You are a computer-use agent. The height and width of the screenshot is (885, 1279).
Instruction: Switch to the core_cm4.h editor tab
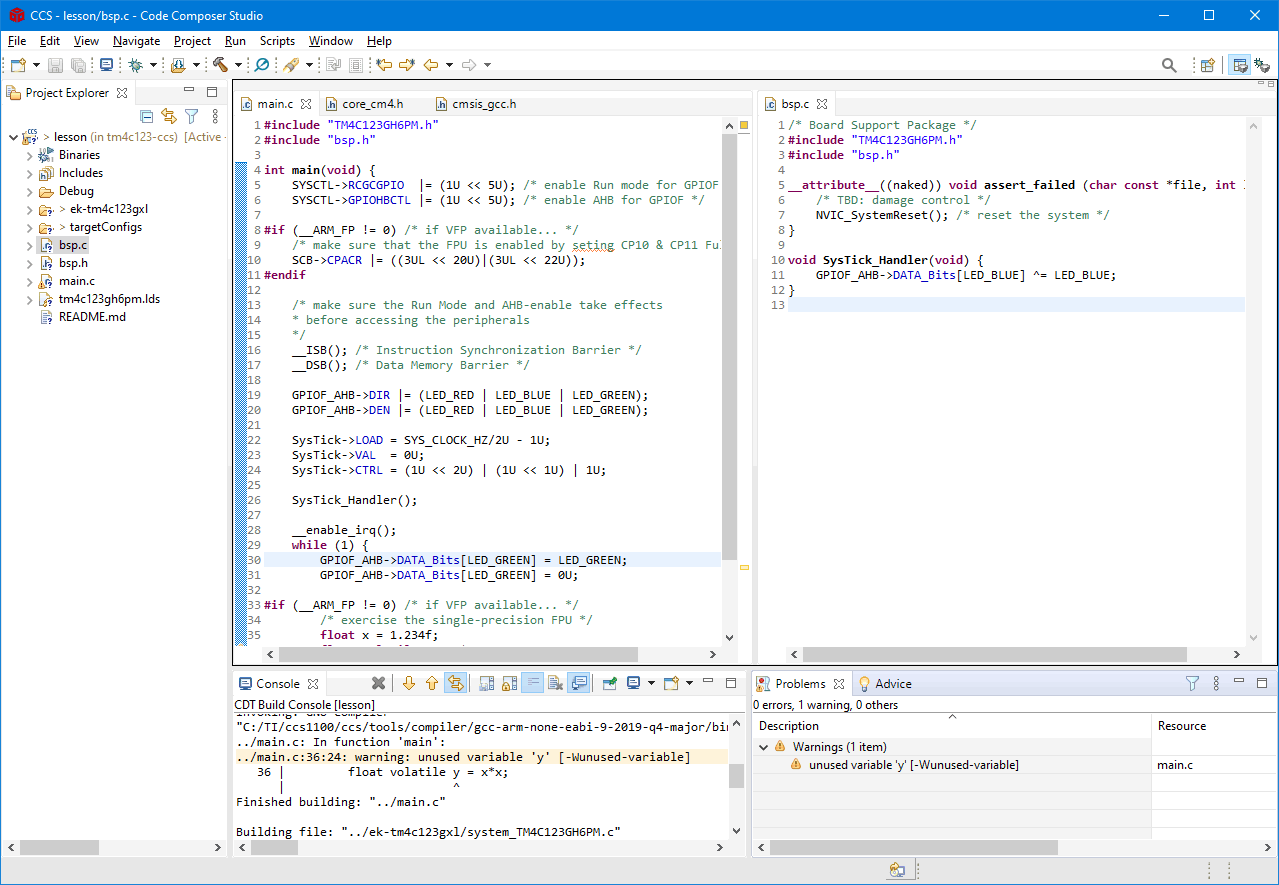[x=372, y=104]
